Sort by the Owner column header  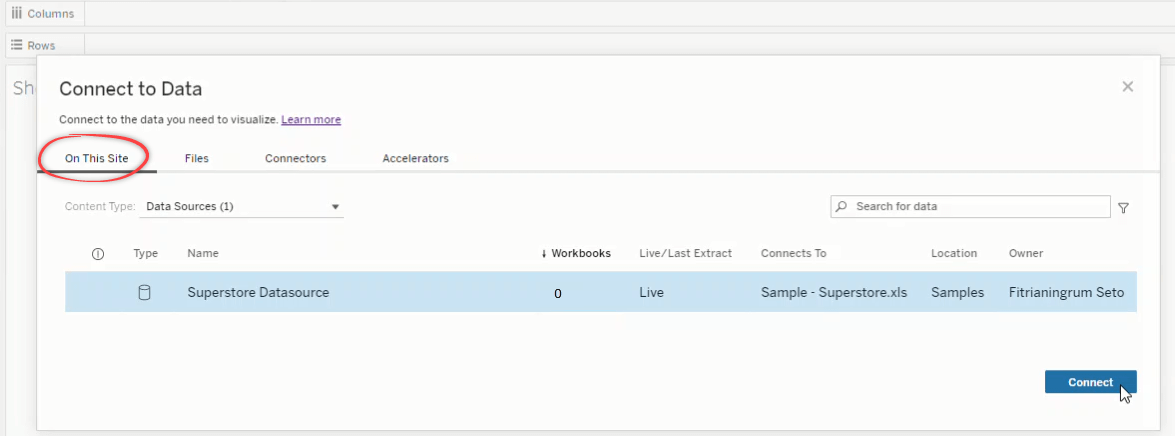1026,253
